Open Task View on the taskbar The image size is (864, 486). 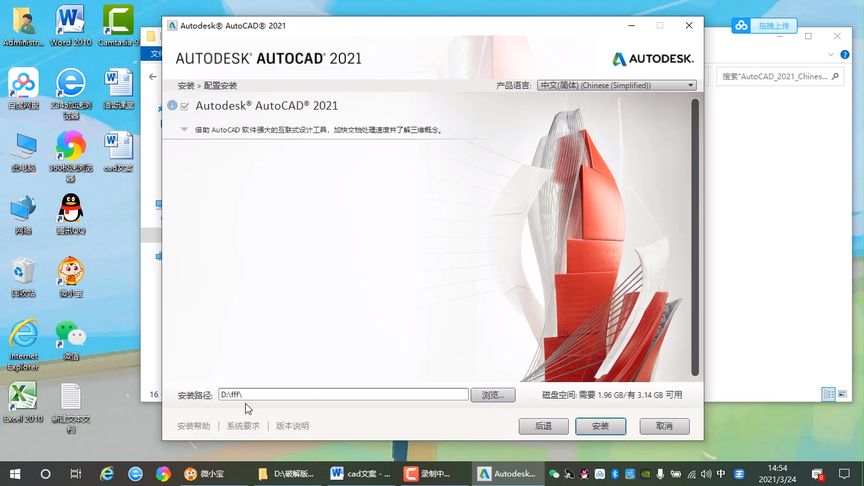click(75, 474)
